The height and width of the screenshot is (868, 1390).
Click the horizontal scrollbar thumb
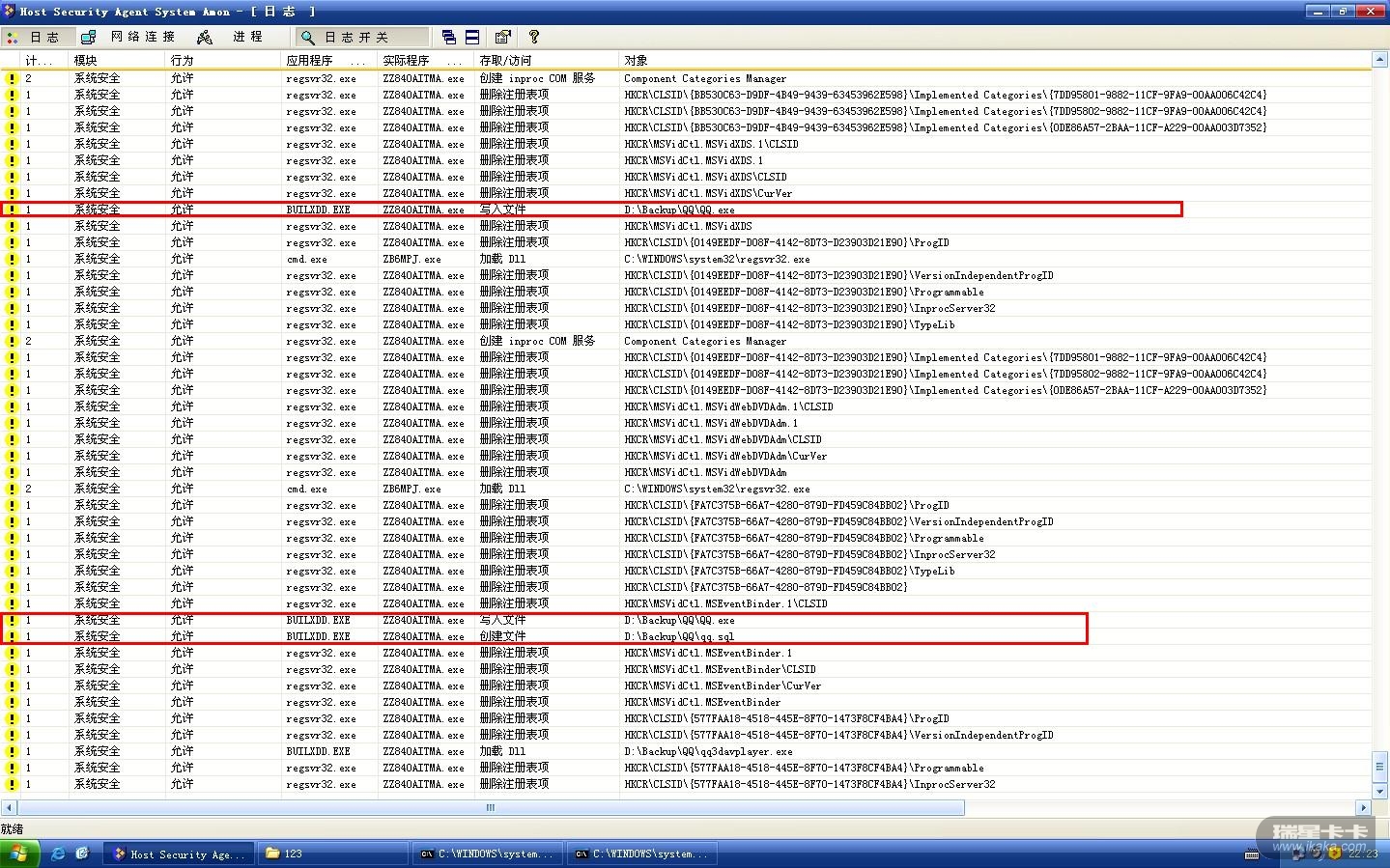pos(491,807)
